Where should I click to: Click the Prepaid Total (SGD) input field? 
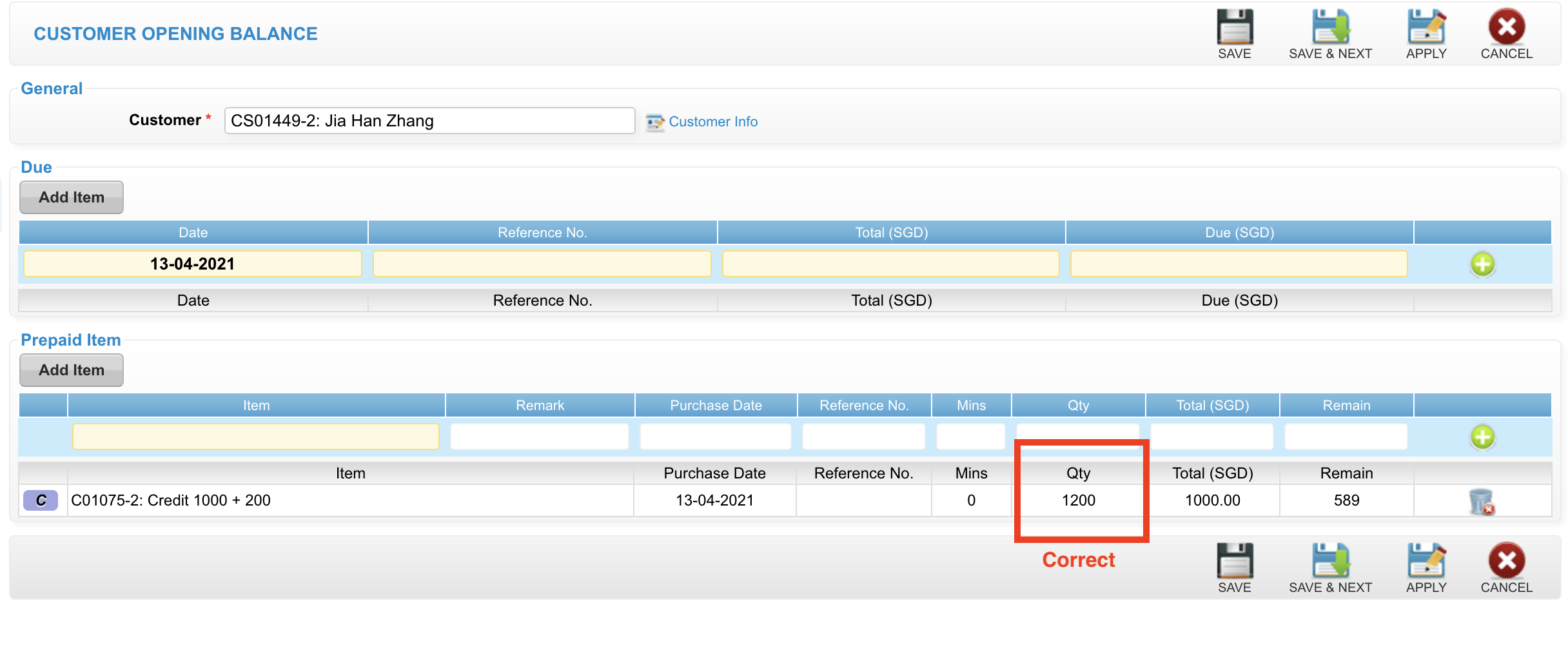(1212, 437)
